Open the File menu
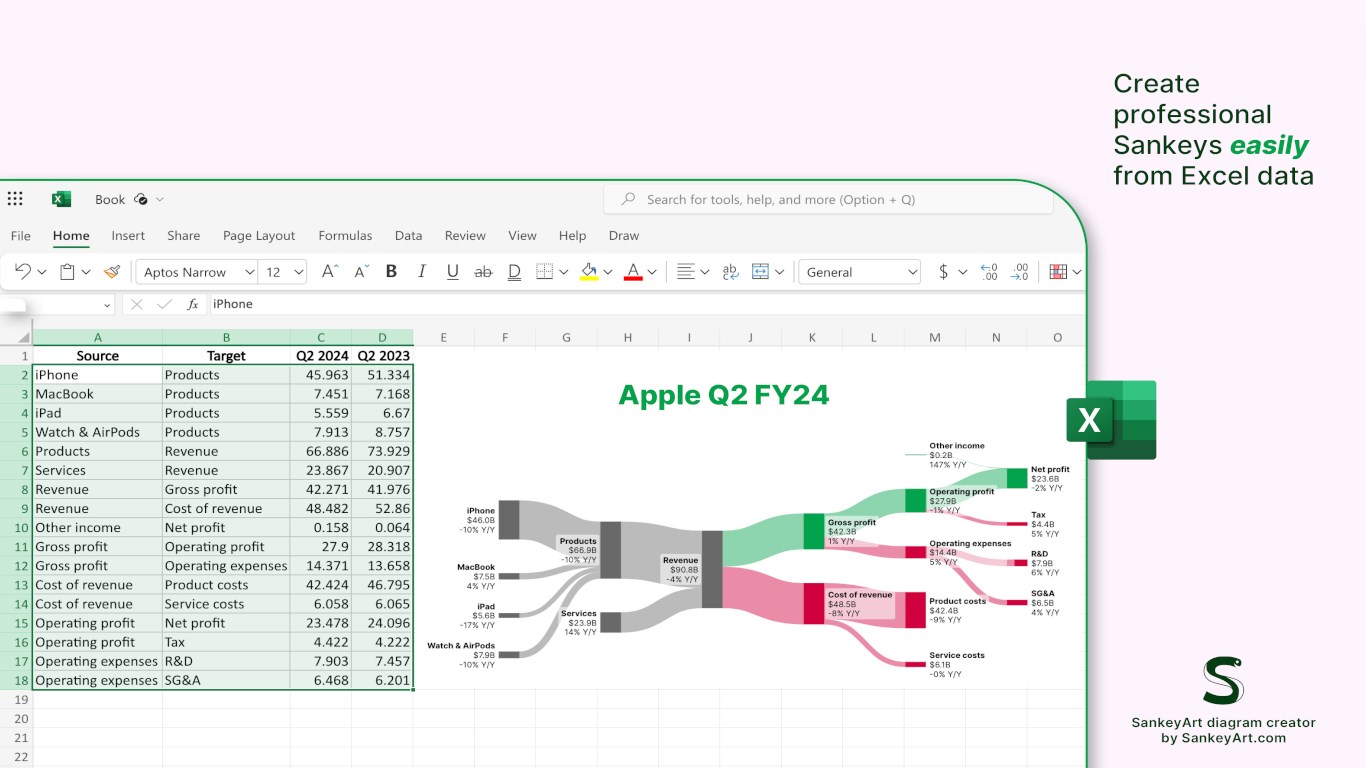 [x=20, y=236]
